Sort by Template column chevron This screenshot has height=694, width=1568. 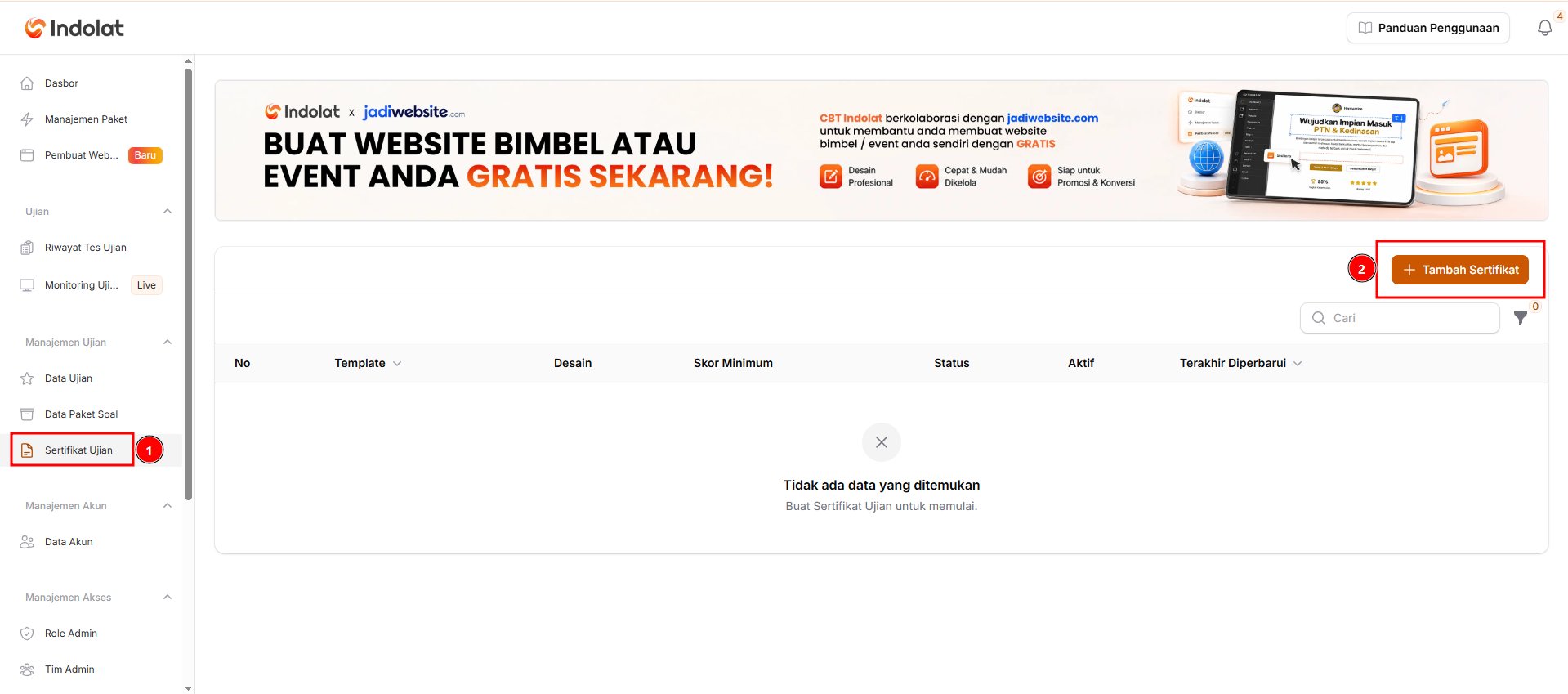(x=397, y=364)
